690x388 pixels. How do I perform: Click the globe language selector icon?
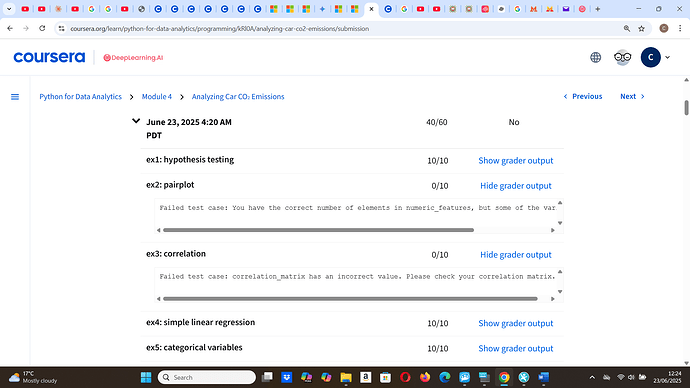click(595, 58)
